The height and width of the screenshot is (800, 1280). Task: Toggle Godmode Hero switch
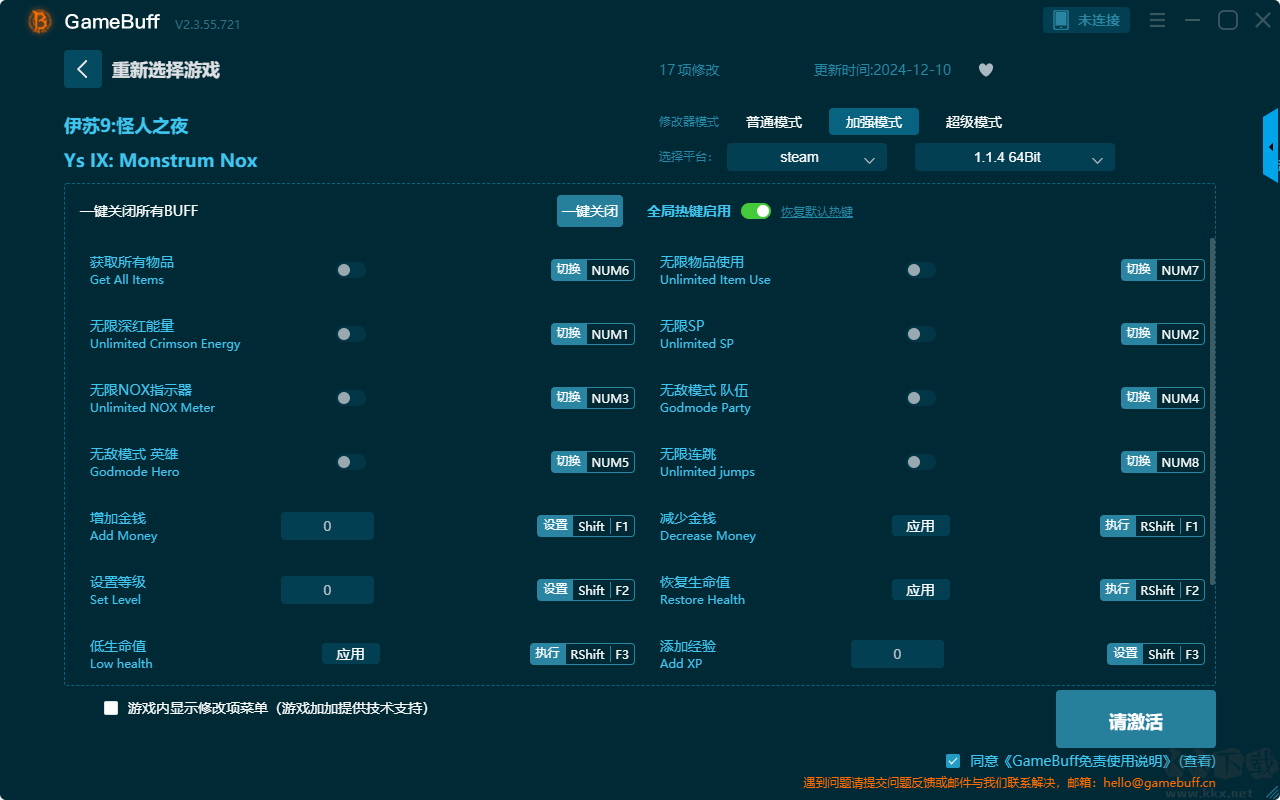tap(351, 462)
